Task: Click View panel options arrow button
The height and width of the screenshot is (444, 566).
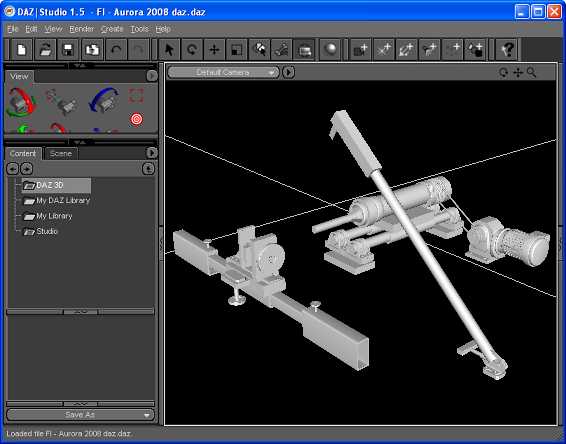Action: click(x=152, y=76)
